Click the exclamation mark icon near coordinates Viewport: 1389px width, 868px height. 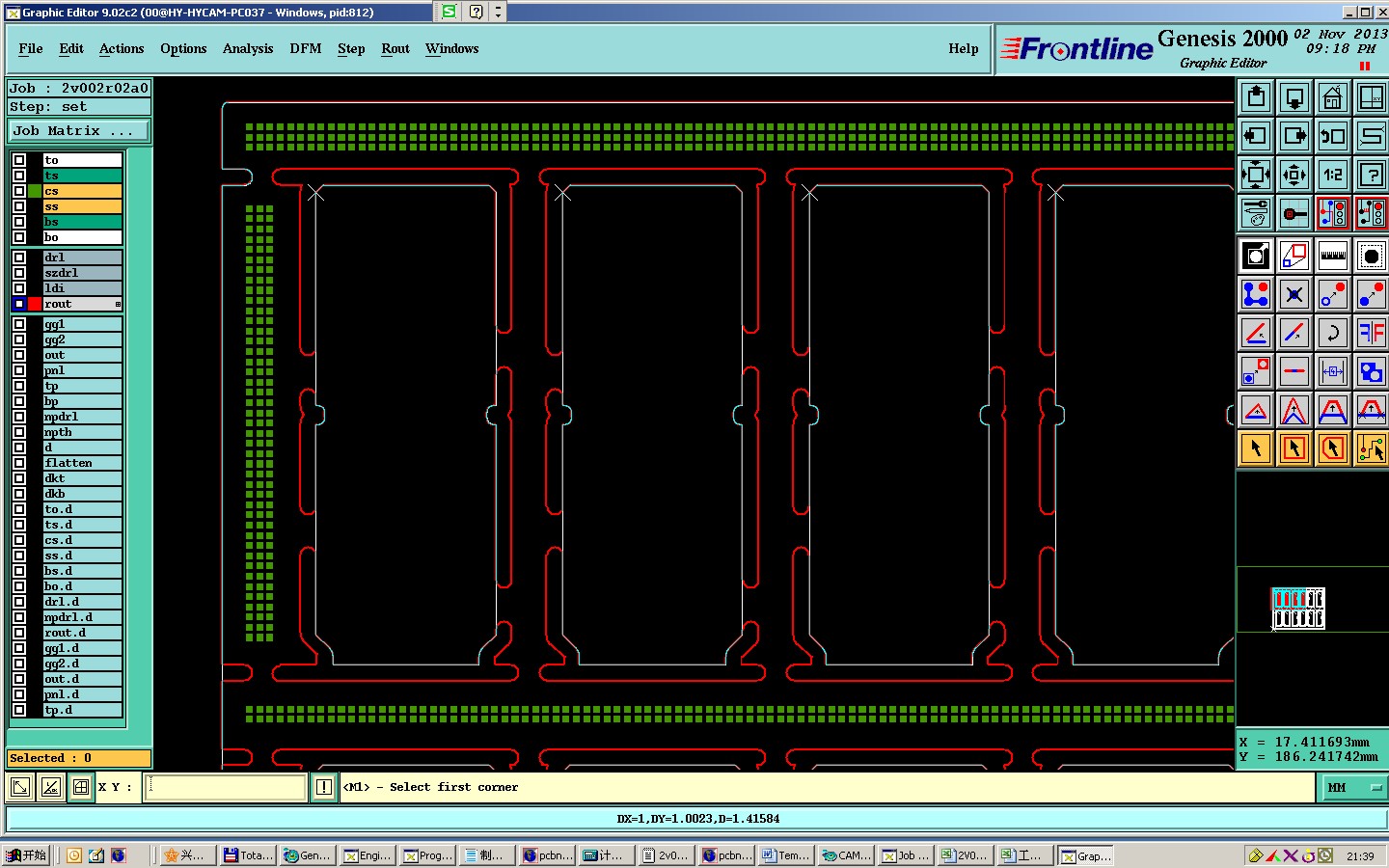tap(324, 787)
